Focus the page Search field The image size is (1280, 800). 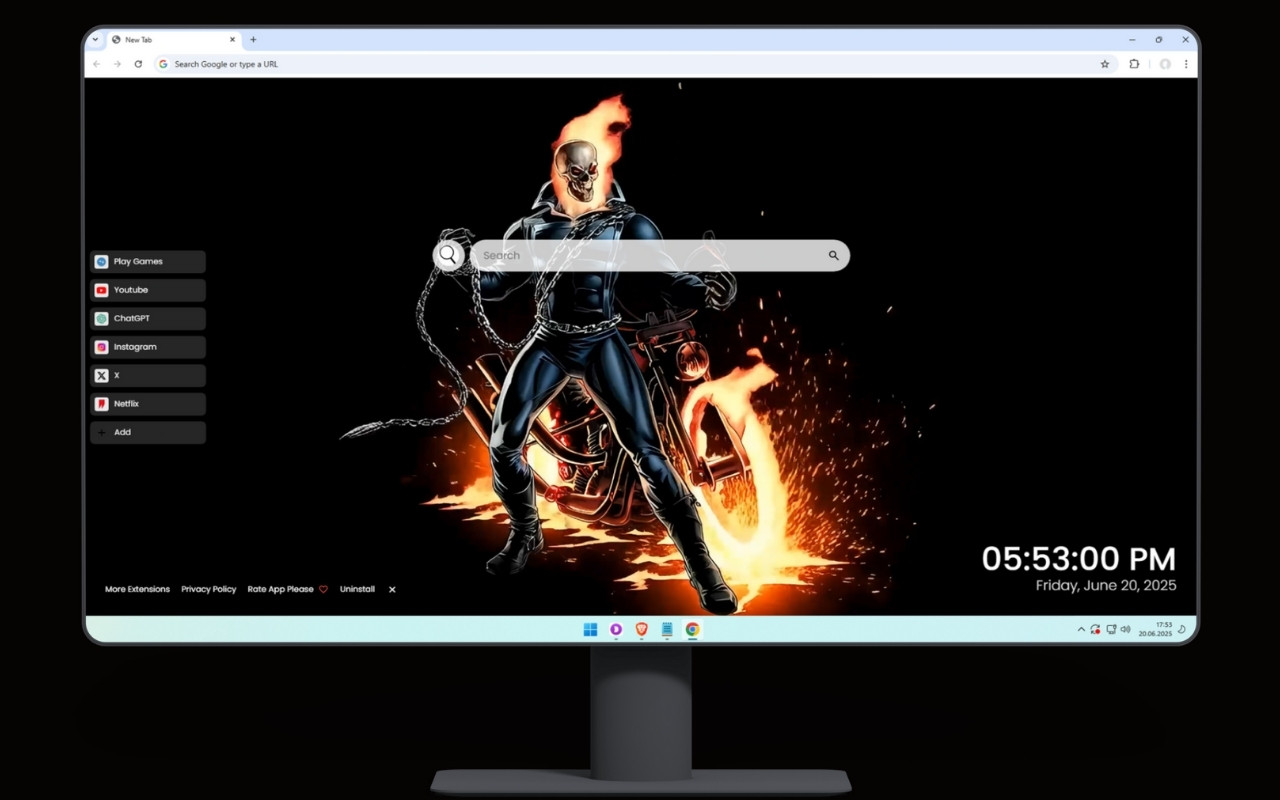(660, 255)
